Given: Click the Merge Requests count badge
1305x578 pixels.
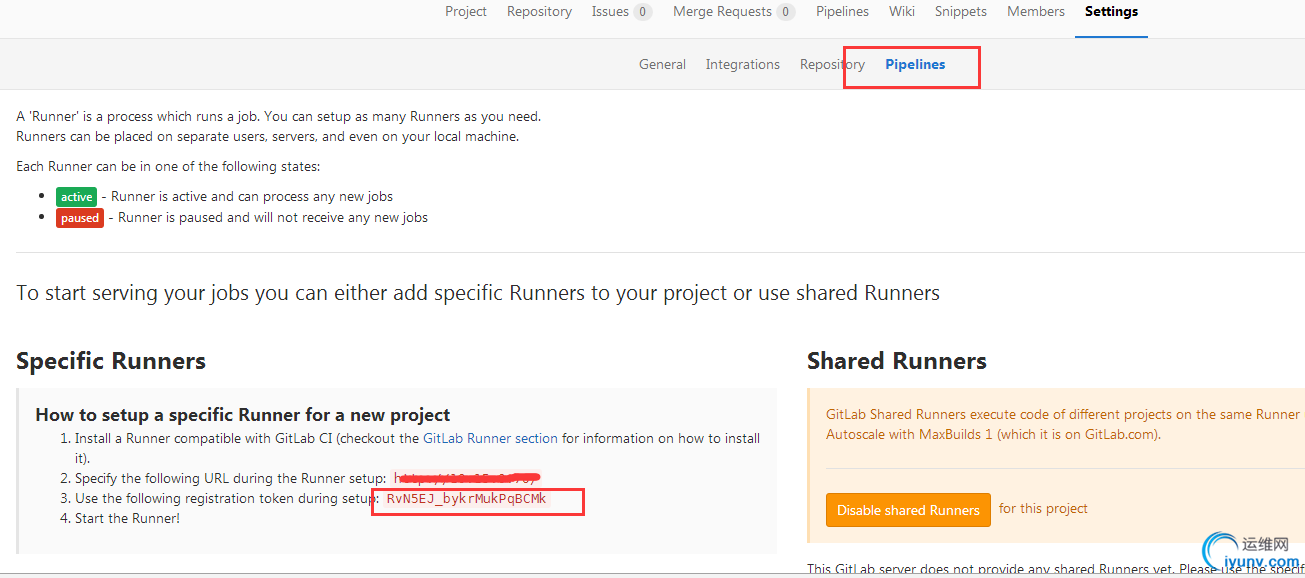Looking at the screenshot, I should point(786,12).
